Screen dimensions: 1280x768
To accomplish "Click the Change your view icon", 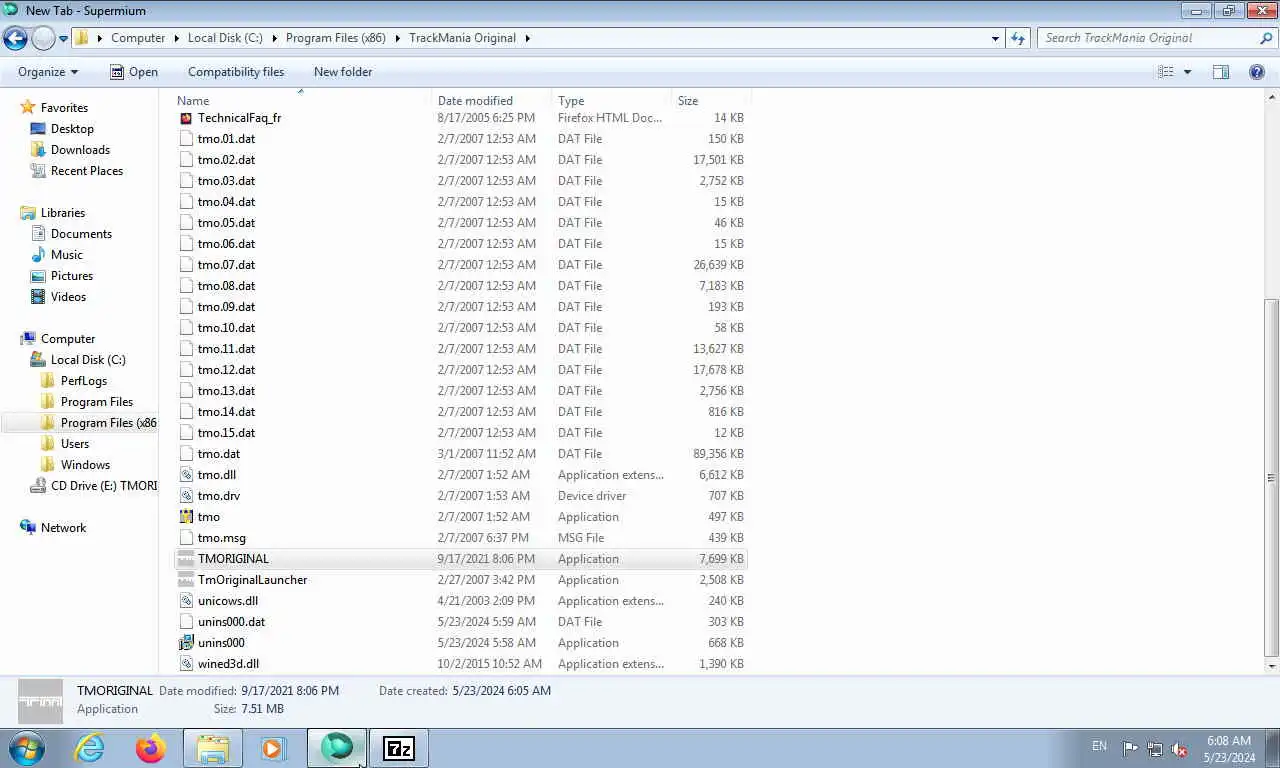I will [1165, 72].
